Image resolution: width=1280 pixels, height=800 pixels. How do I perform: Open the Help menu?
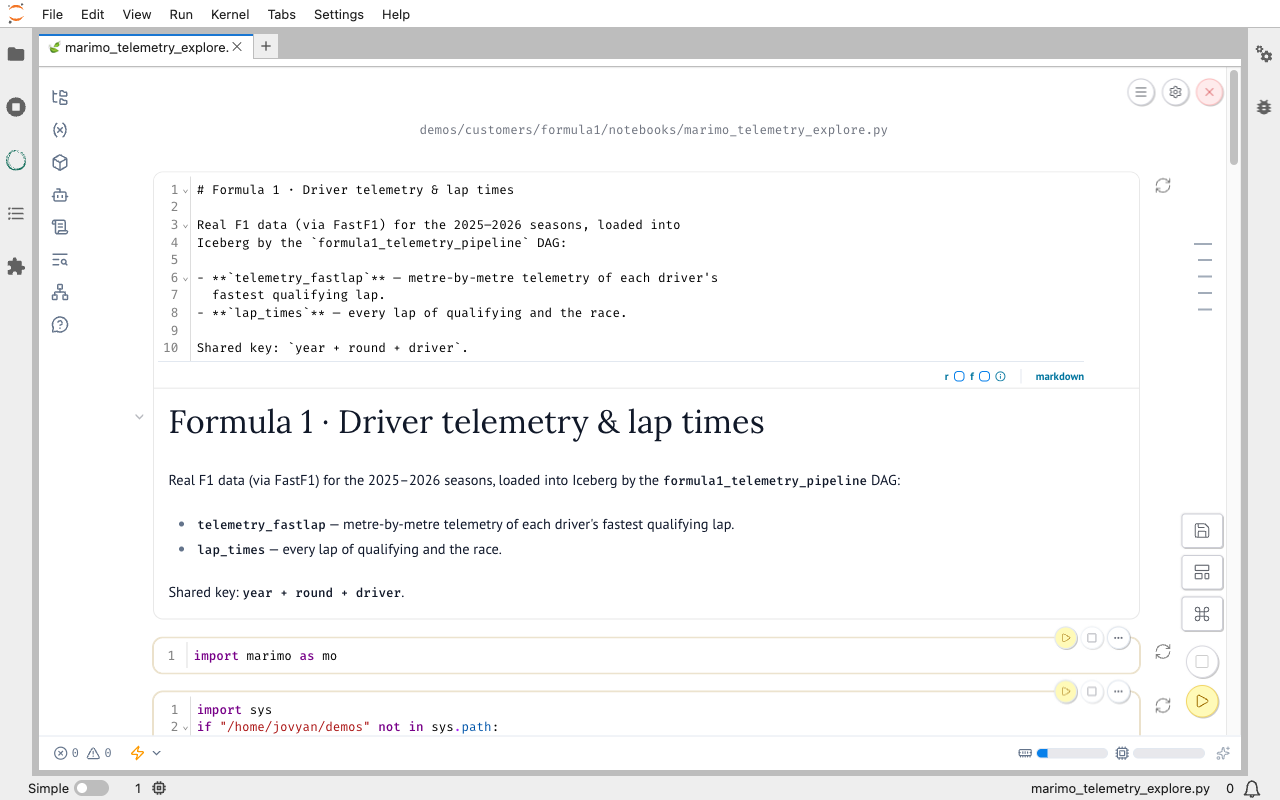tap(396, 14)
